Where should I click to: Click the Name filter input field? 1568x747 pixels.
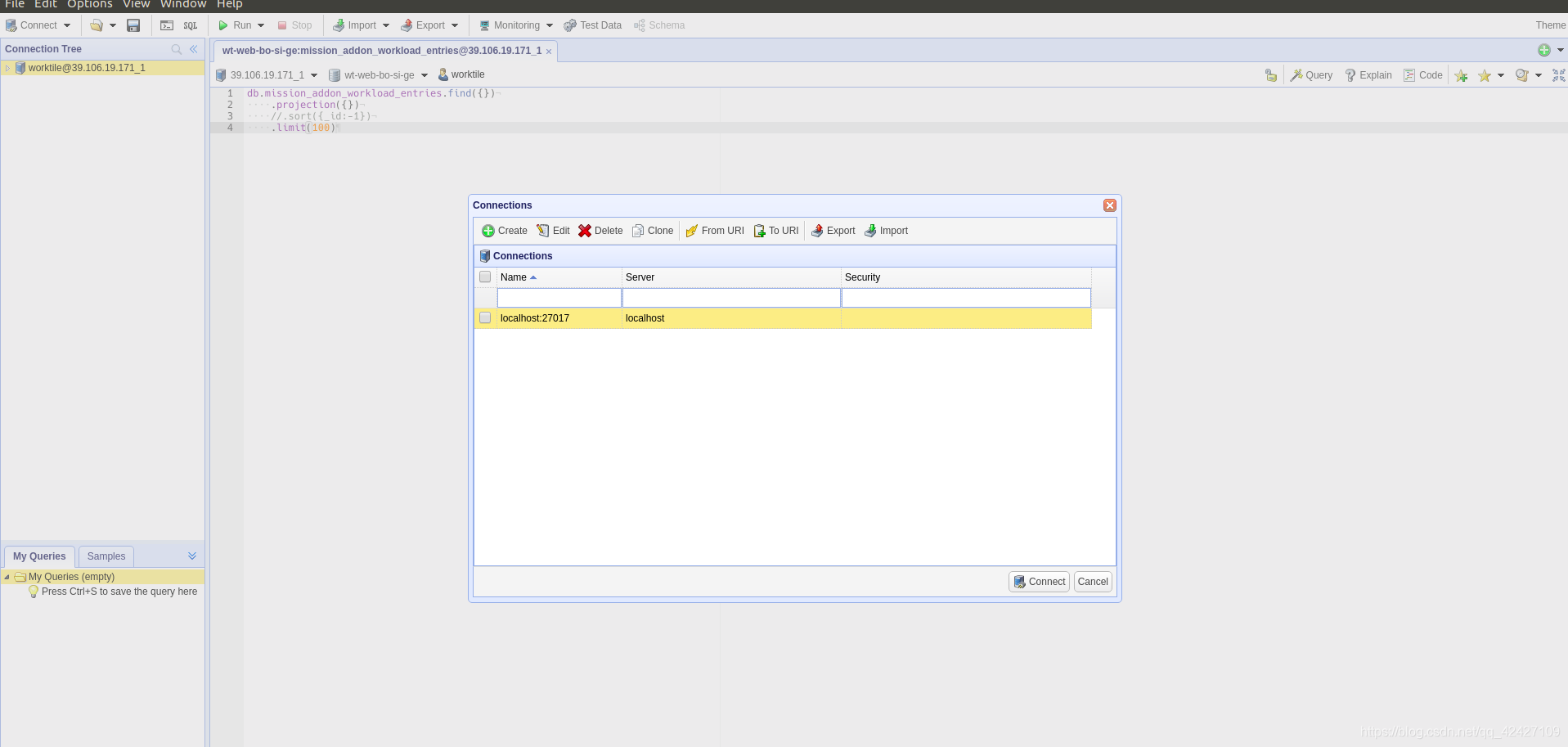(x=559, y=298)
